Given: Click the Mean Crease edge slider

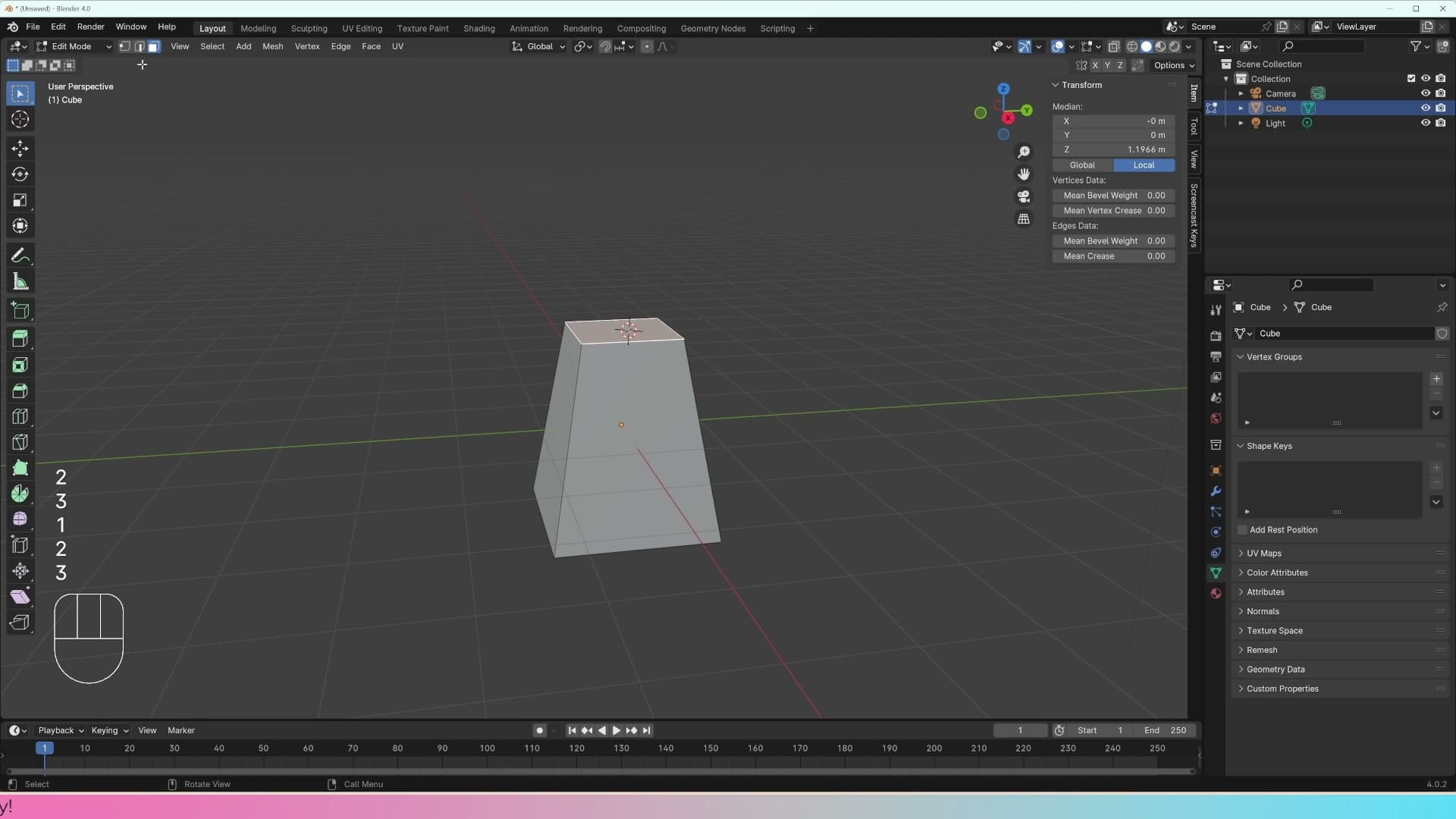Looking at the screenshot, I should (x=1113, y=256).
